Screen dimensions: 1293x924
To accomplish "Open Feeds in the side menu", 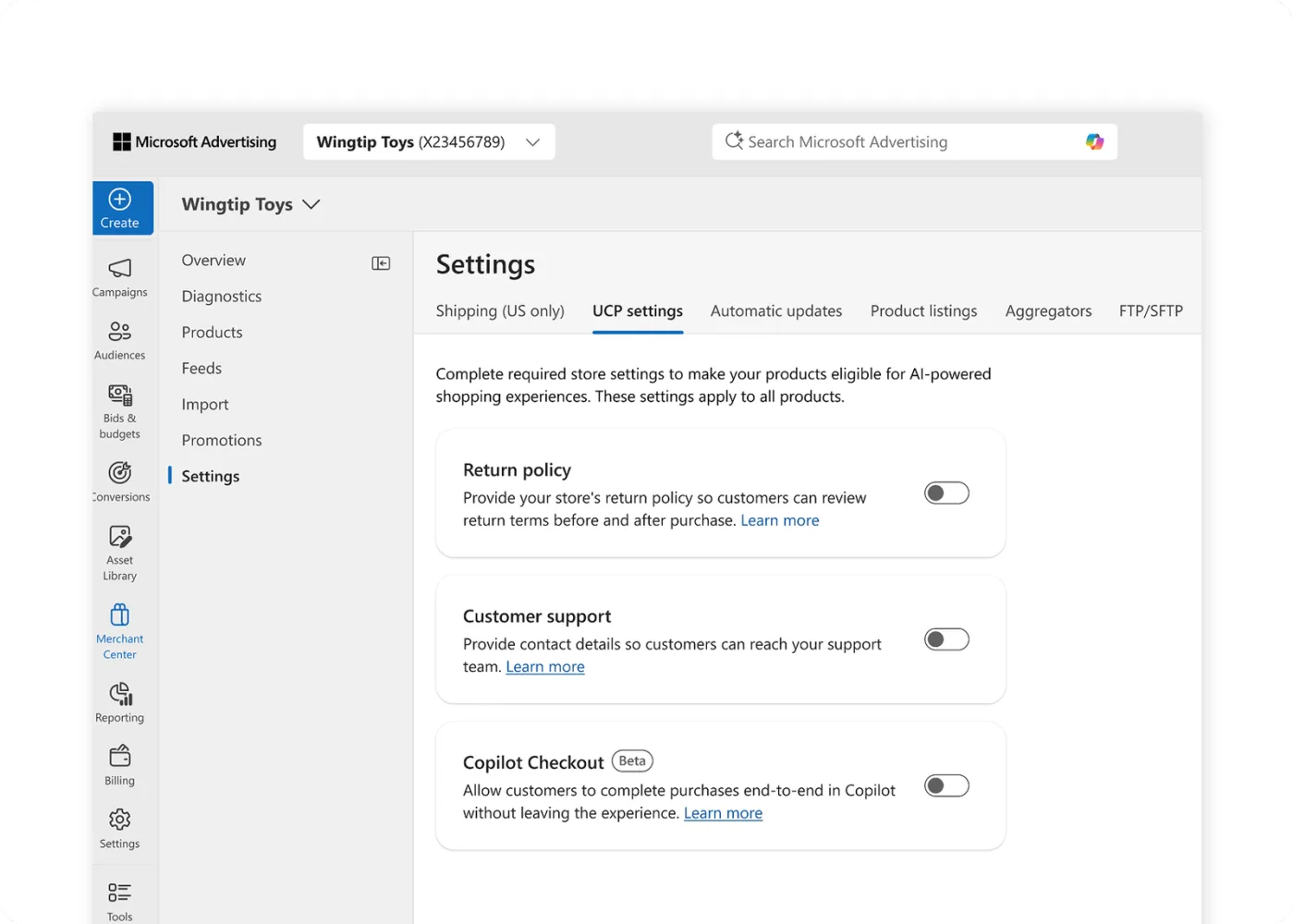I will click(201, 369).
